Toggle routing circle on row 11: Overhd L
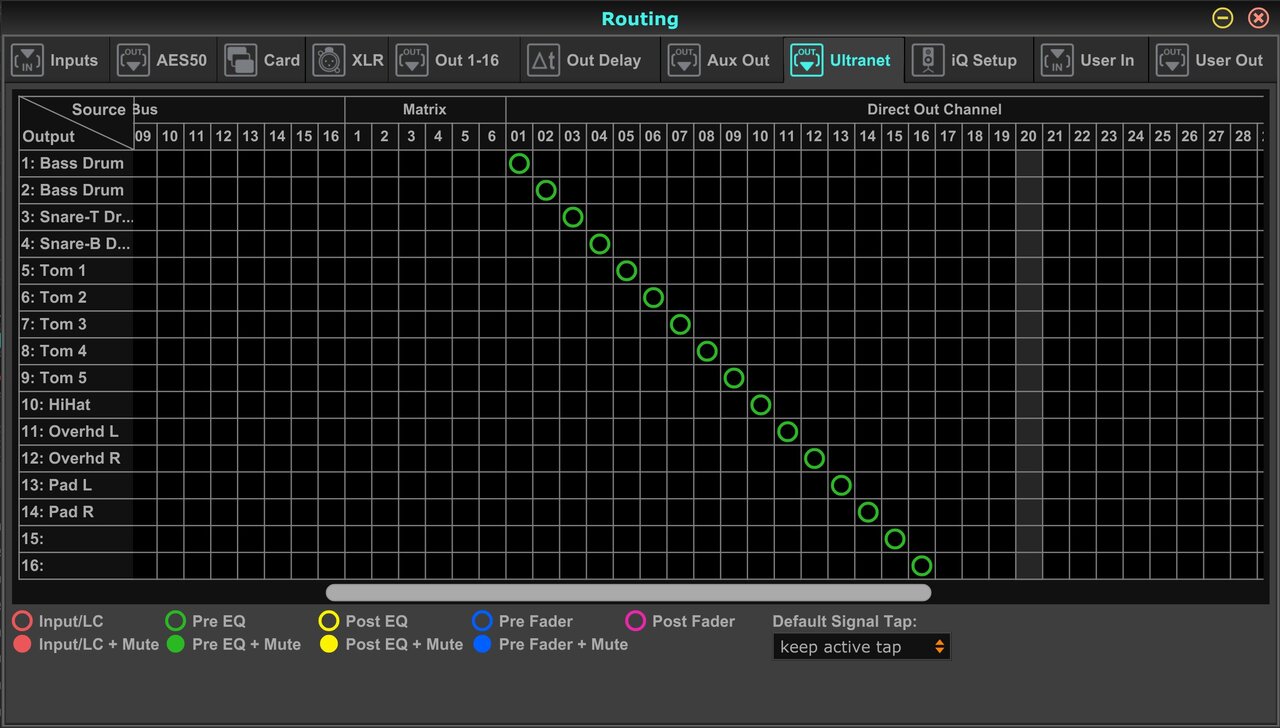Viewport: 1280px width, 728px height. coord(788,432)
